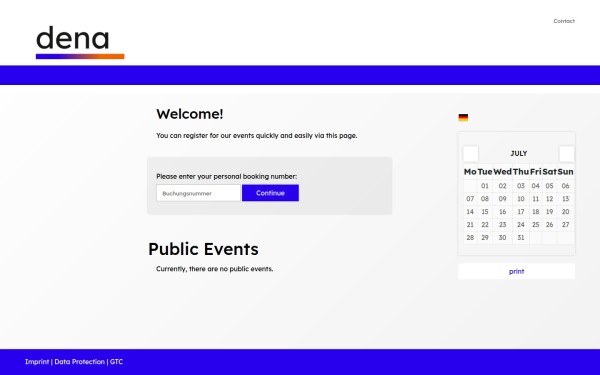Click the Welcome! heading
600x375 pixels.
click(x=190, y=114)
